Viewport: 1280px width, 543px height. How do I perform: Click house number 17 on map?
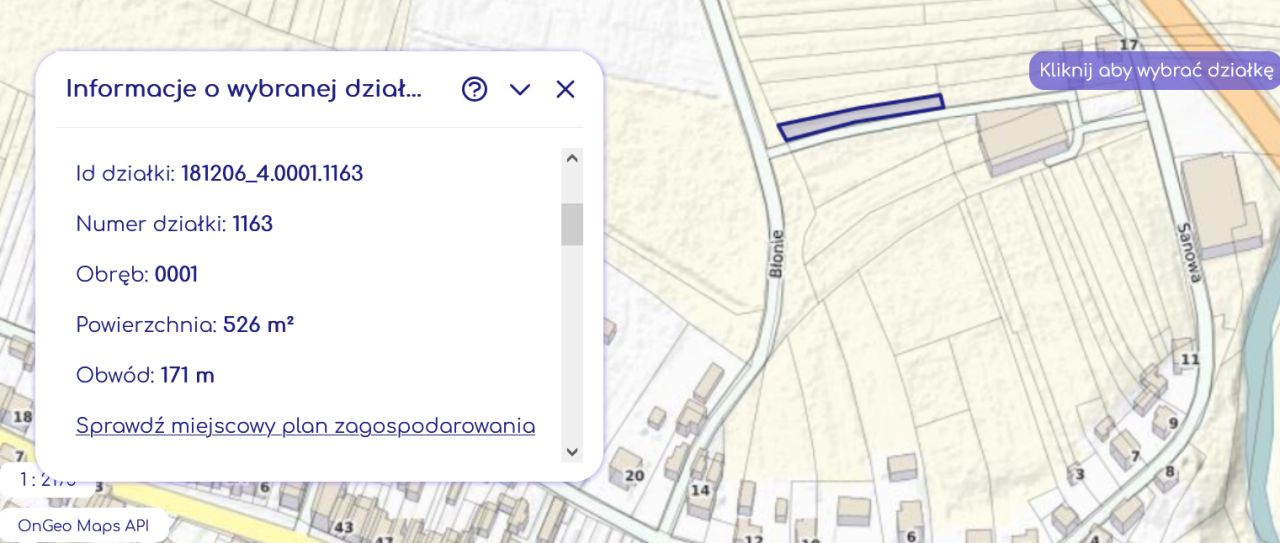[1129, 44]
